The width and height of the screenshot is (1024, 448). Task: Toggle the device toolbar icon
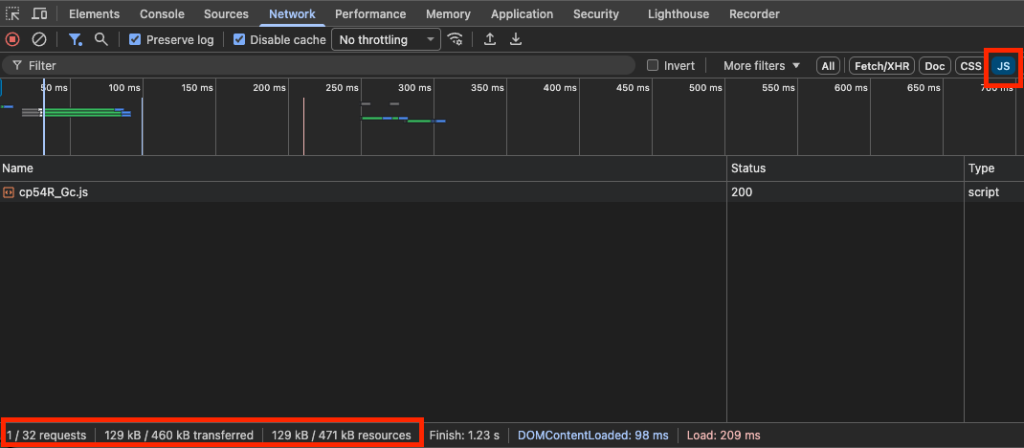coord(40,14)
